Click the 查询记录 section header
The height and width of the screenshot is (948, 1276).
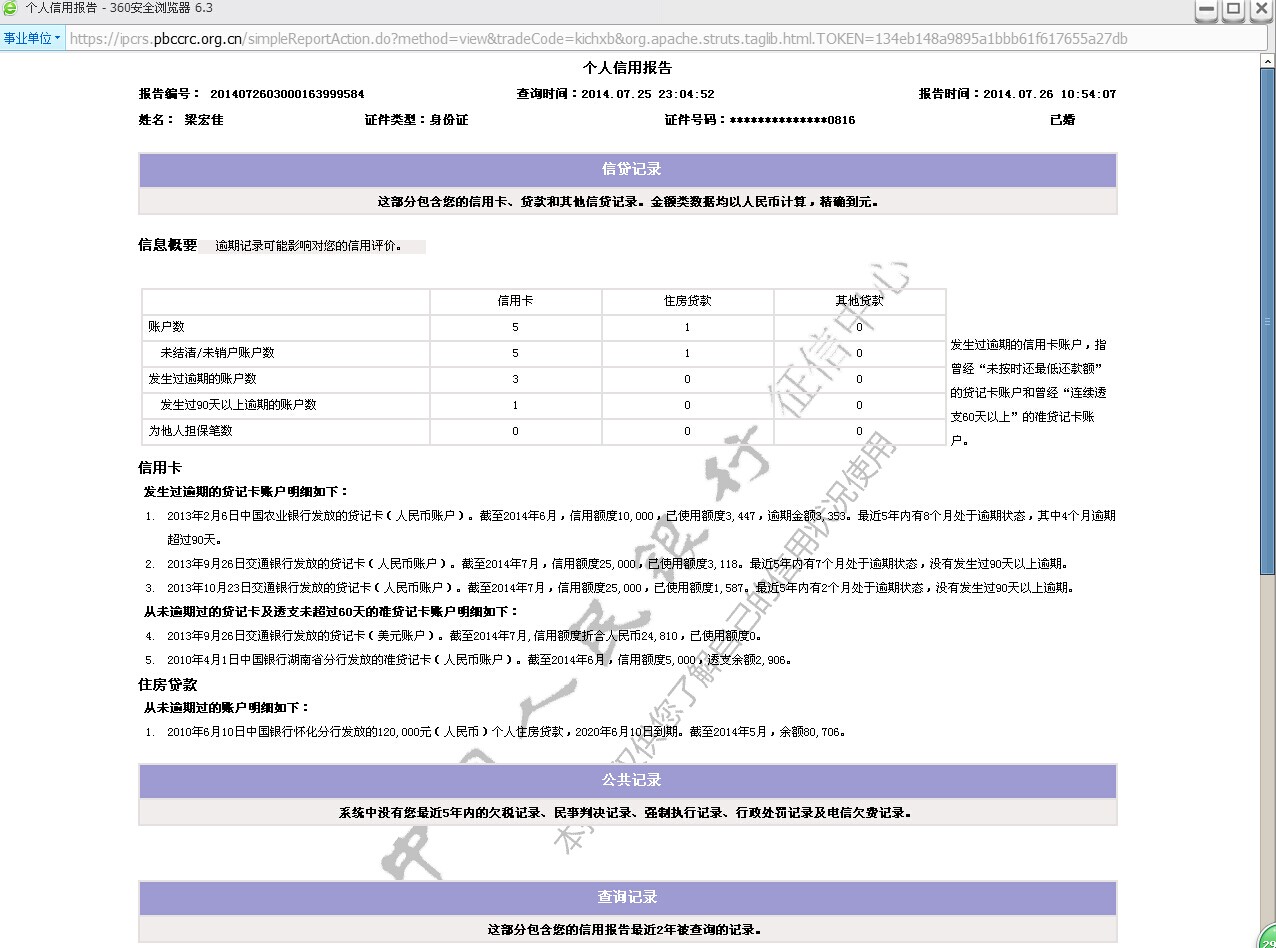[627, 898]
